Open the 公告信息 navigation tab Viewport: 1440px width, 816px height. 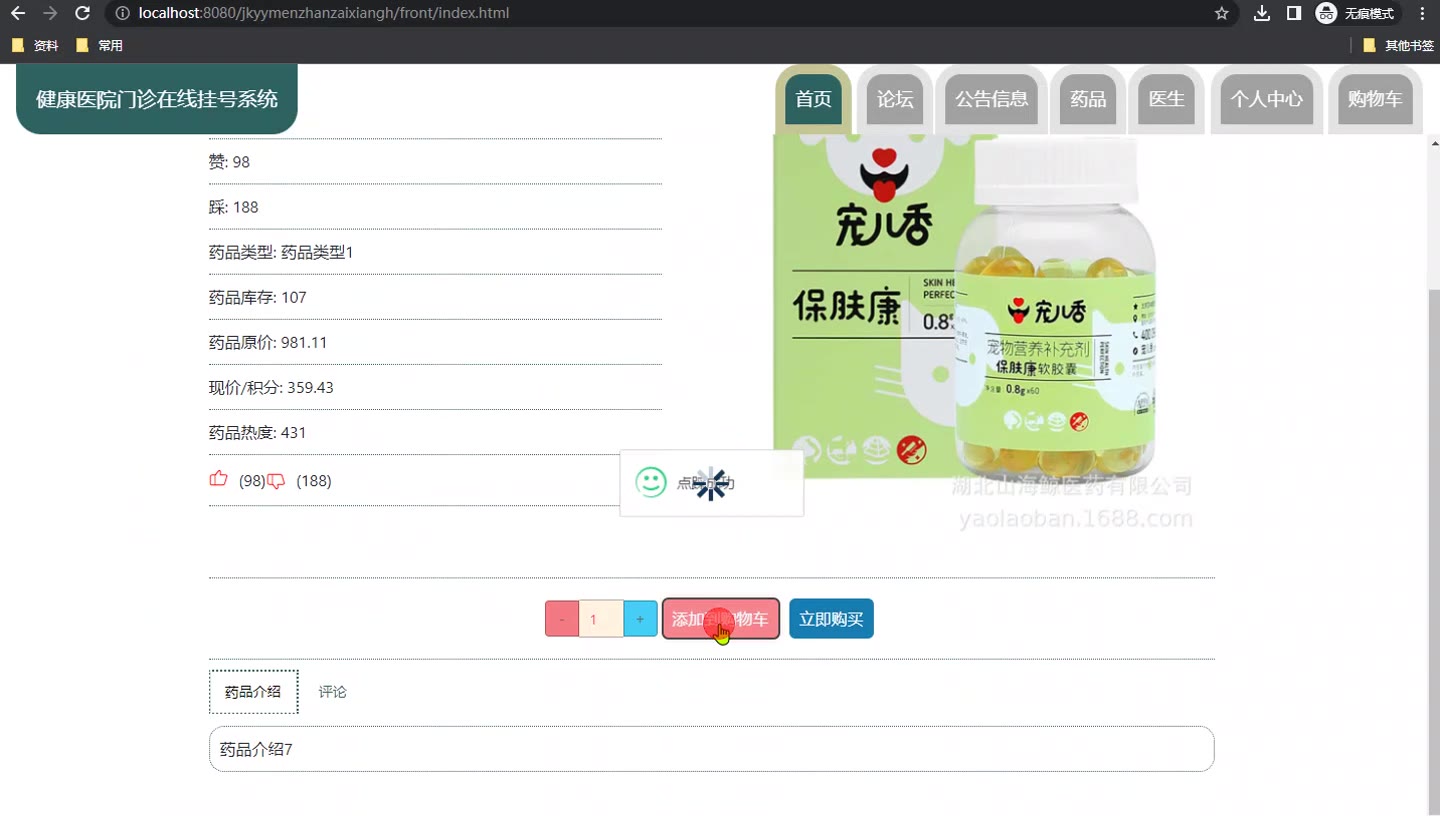click(991, 99)
